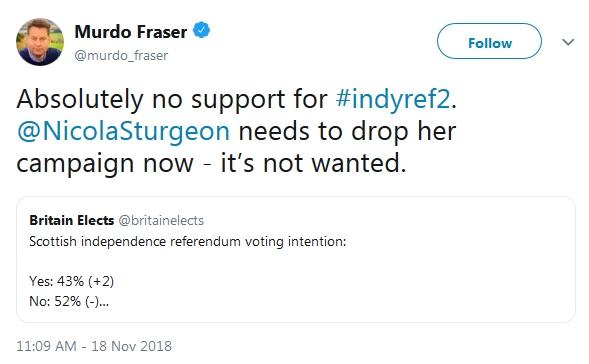The image size is (589, 364).
Task: Open the #indyref2 hashtag
Action: coord(393,99)
